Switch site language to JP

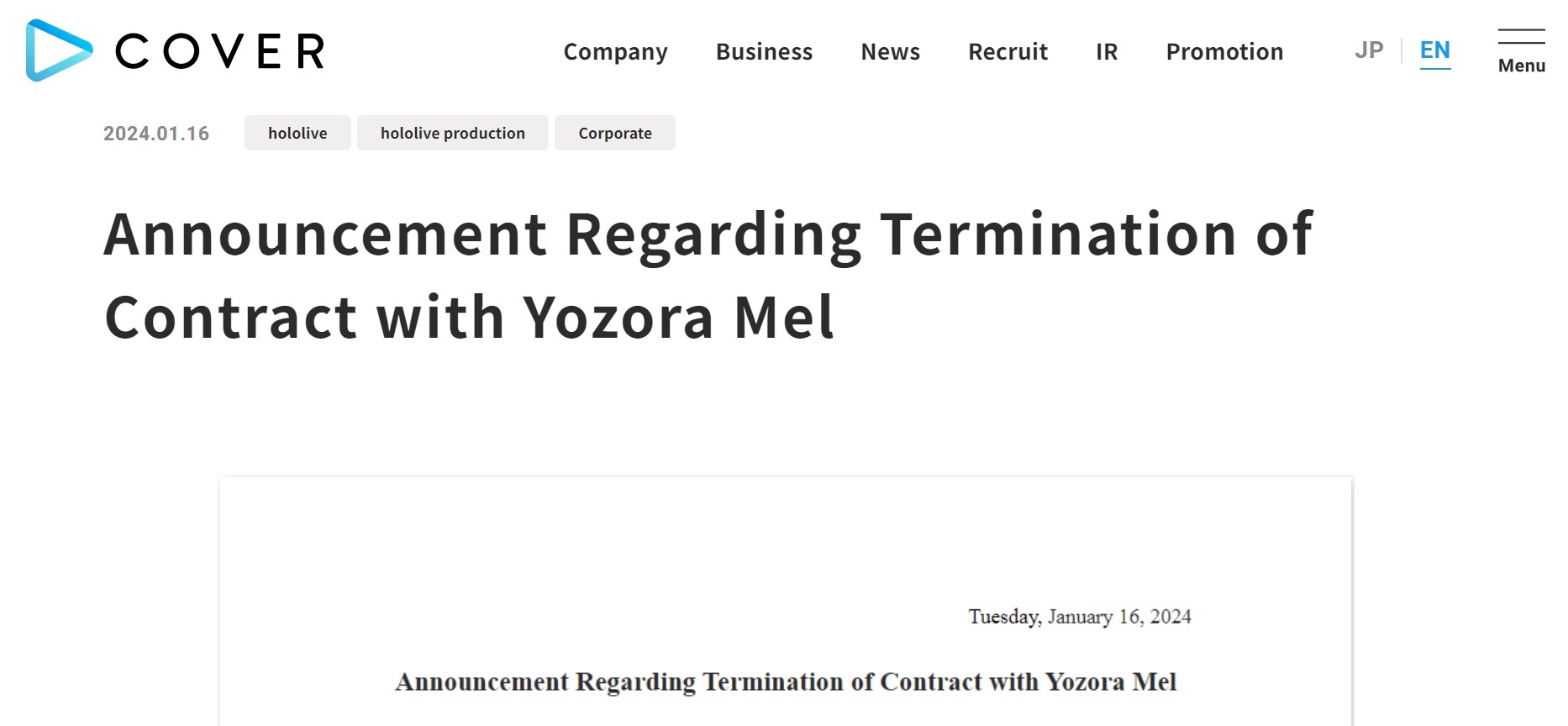click(x=1369, y=50)
